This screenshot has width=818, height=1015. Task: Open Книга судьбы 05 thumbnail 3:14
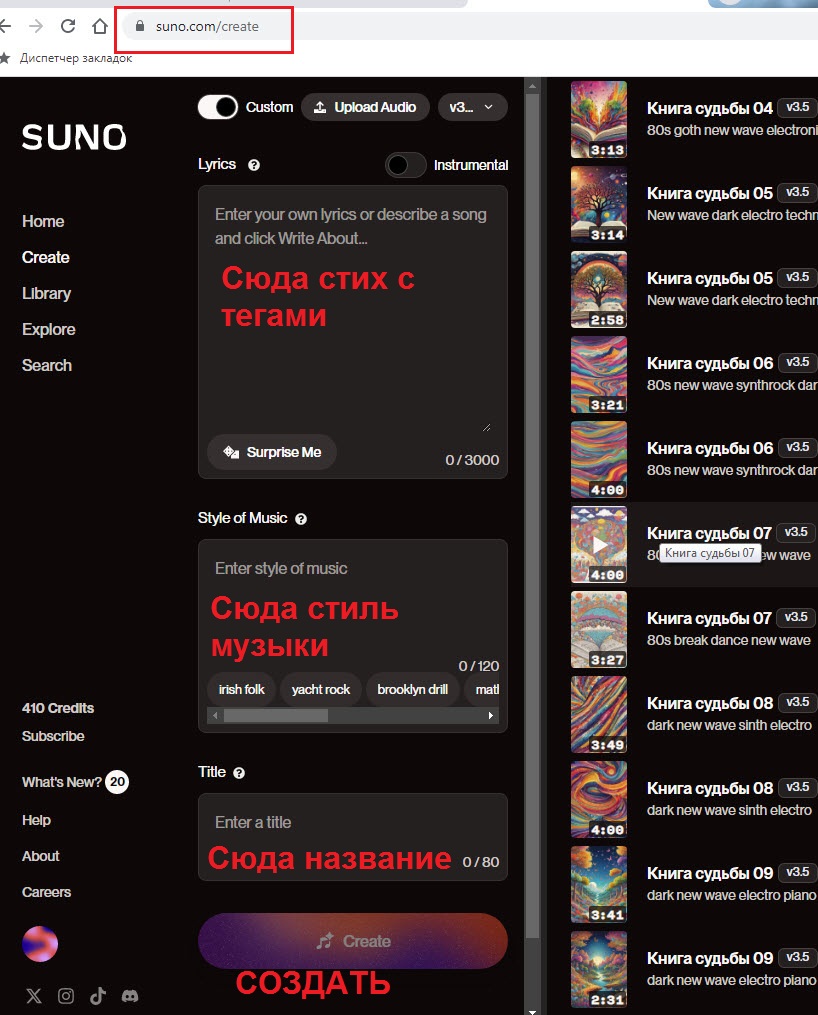click(599, 205)
